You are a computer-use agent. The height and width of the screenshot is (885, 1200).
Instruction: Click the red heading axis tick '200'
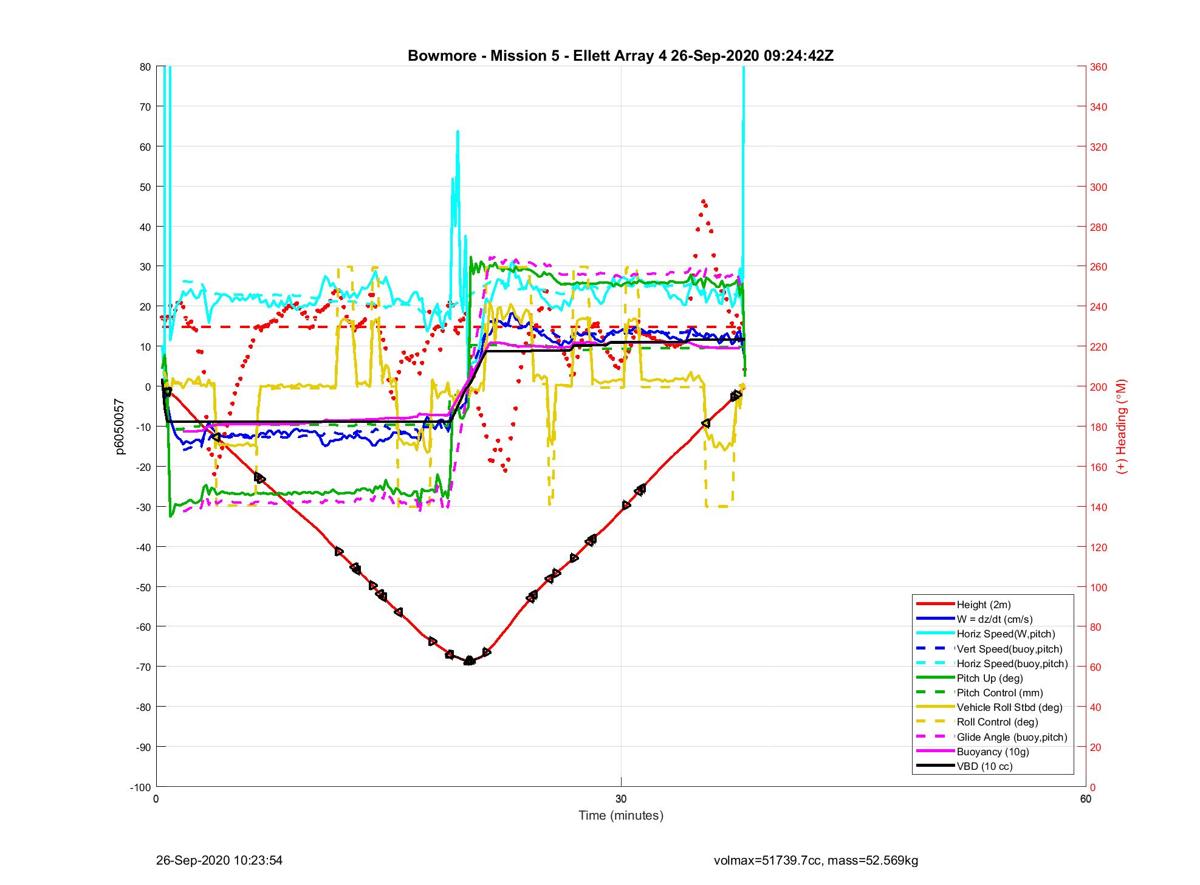click(1099, 387)
